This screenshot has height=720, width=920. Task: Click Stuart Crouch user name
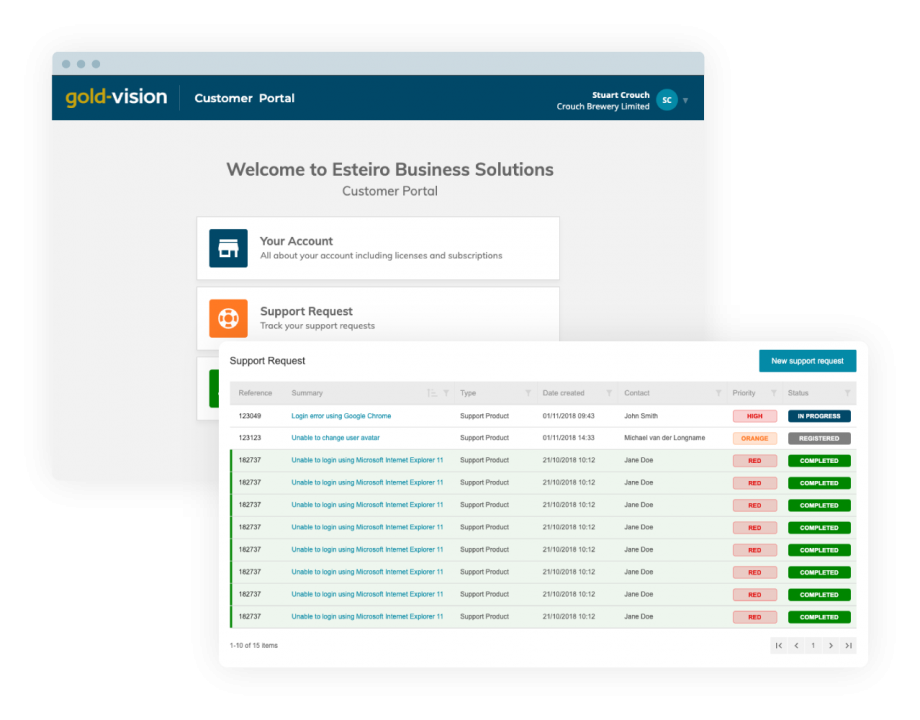tap(621, 95)
